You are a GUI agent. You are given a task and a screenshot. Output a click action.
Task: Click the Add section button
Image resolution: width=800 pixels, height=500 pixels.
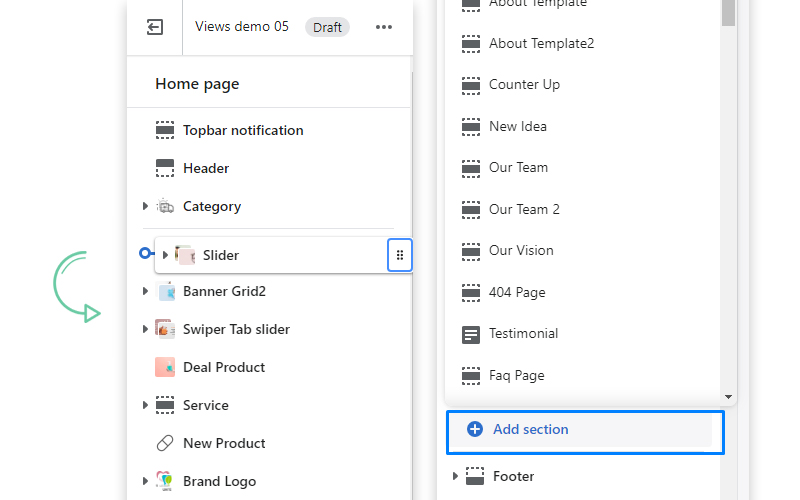coord(584,430)
